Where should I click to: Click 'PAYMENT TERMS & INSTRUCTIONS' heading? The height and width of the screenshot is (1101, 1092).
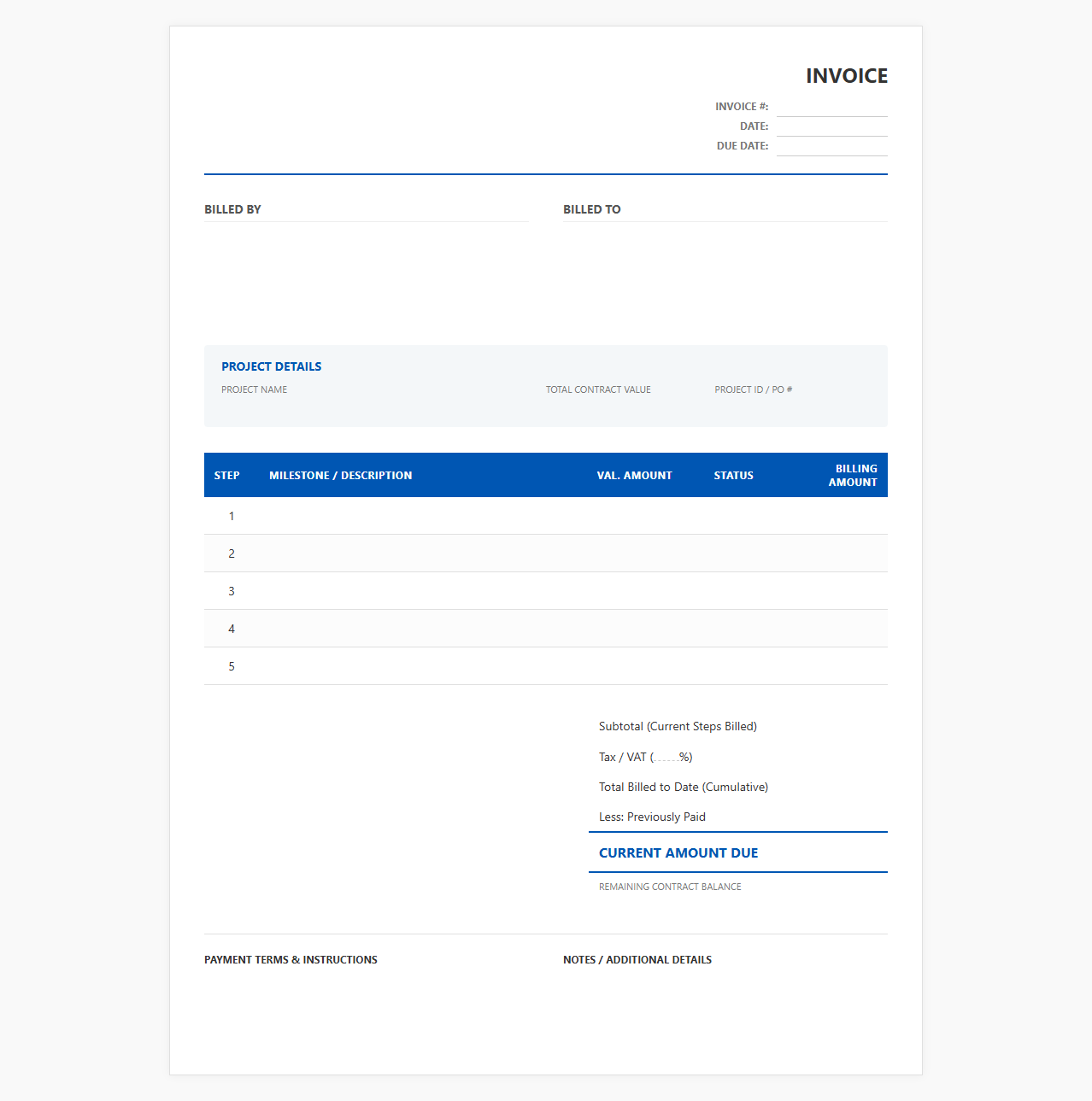click(291, 960)
